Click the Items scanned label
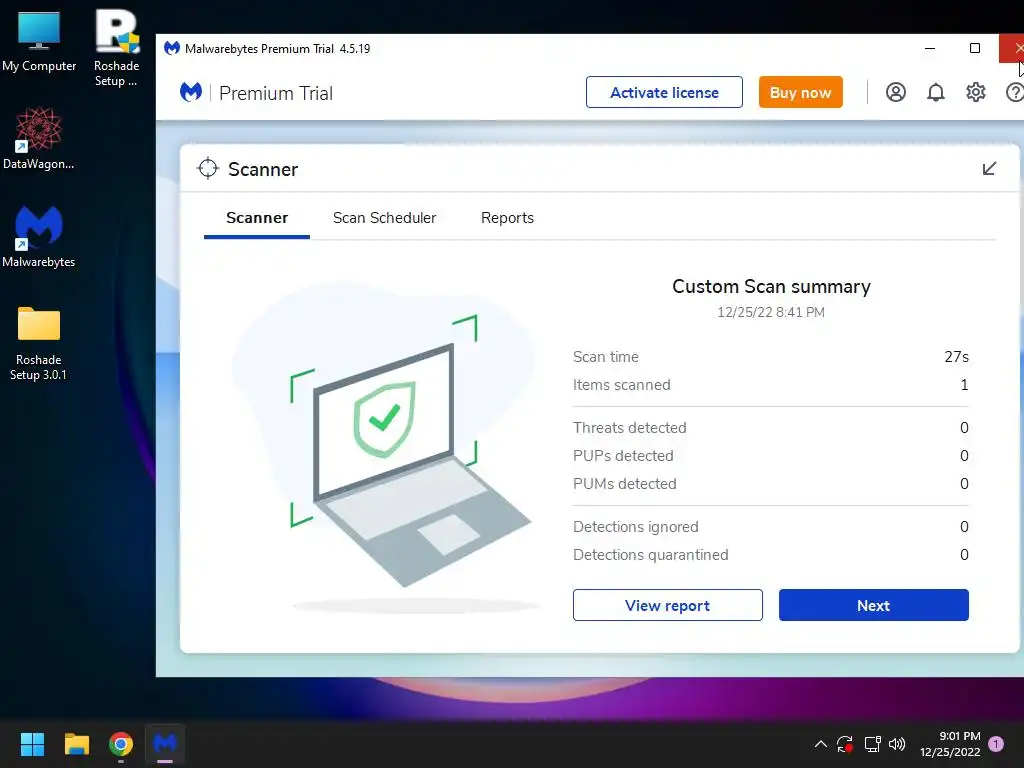The image size is (1024, 768). (x=621, y=385)
